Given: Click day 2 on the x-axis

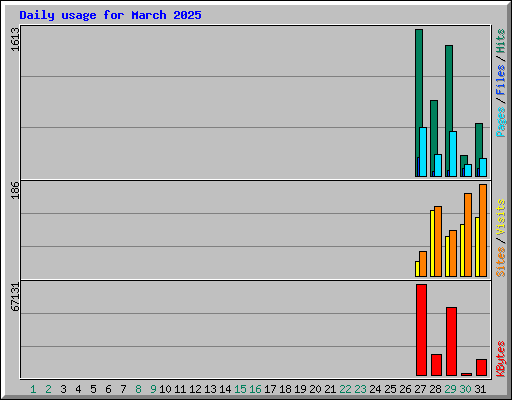Looking at the screenshot, I should point(48,389).
